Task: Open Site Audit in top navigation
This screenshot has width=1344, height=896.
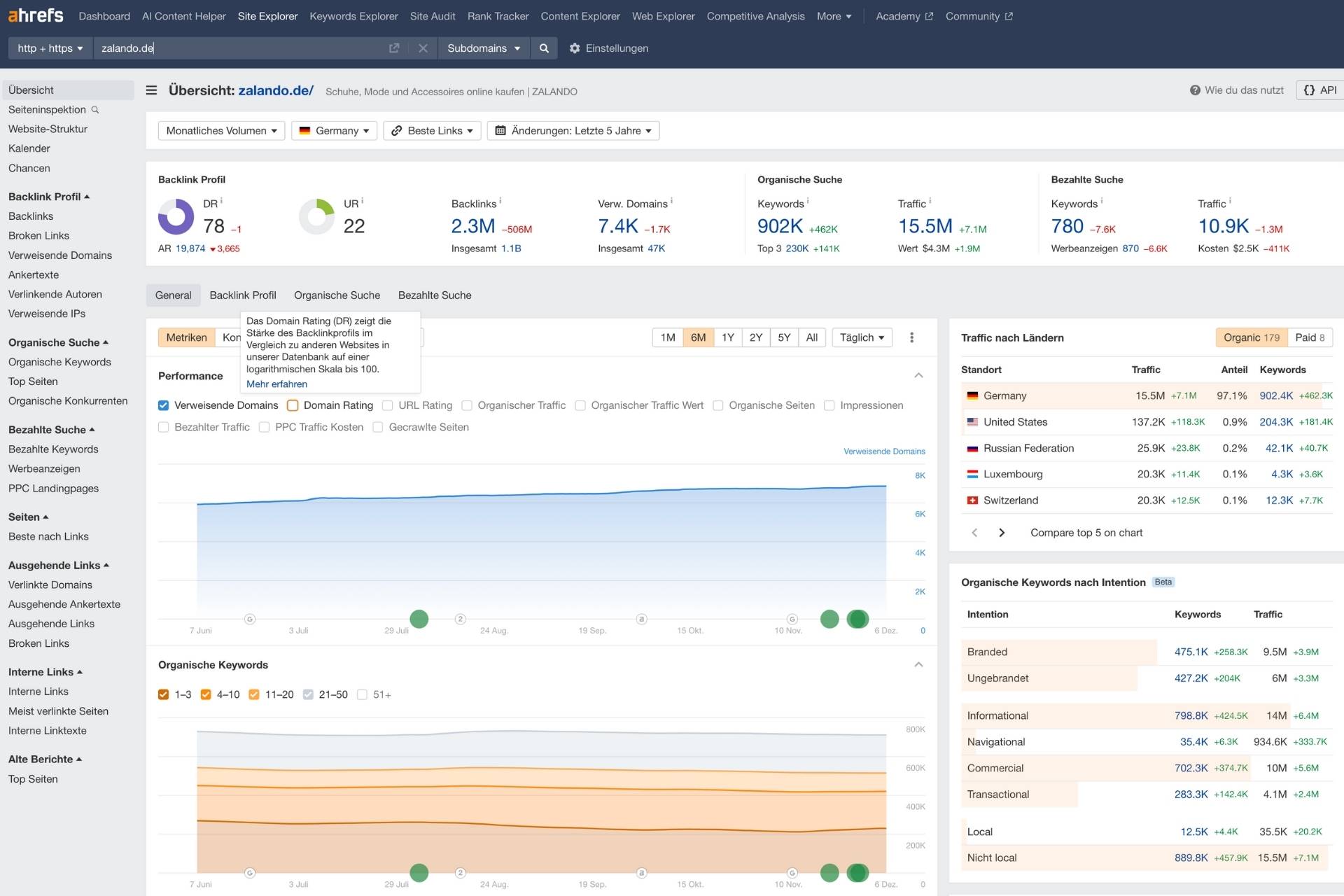Action: coord(433,16)
